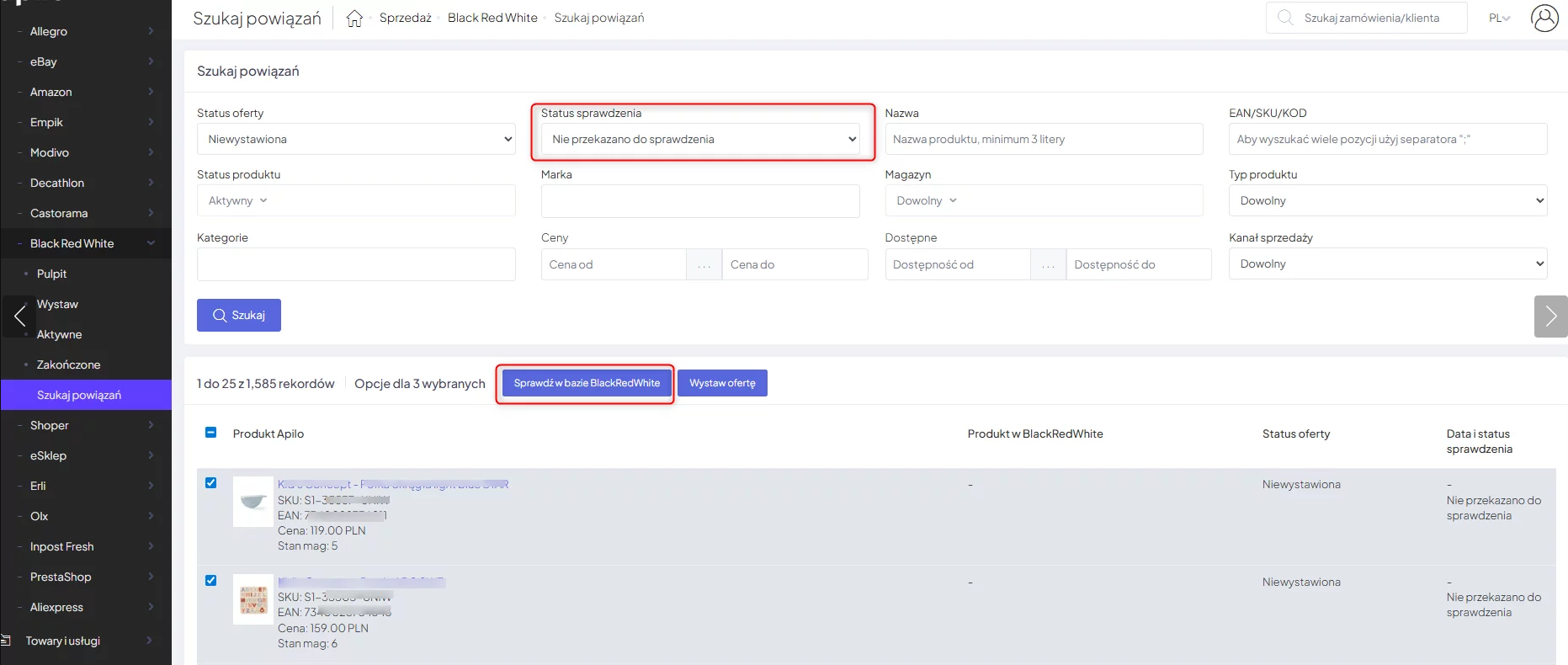The height and width of the screenshot is (665, 1568).
Task: Click the left arrow sidebar collapse icon
Action: tap(19, 317)
